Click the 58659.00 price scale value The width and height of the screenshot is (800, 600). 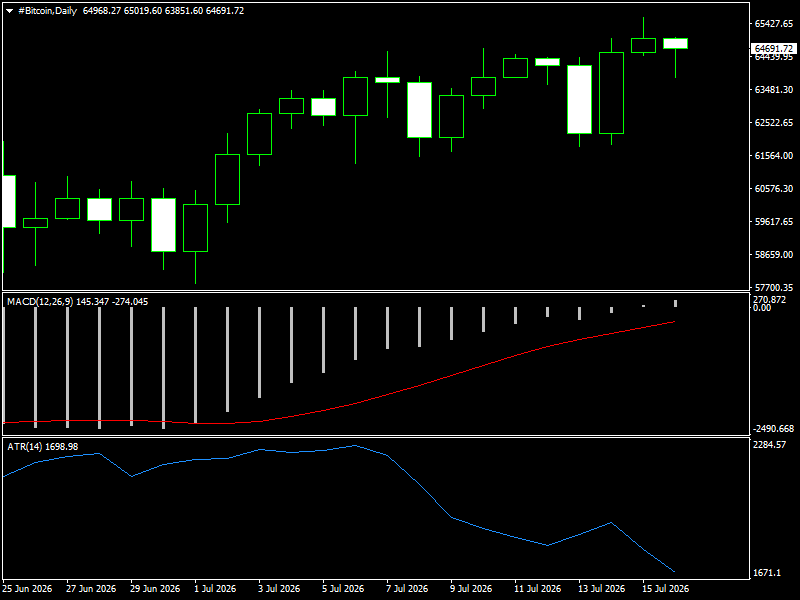pos(773,255)
